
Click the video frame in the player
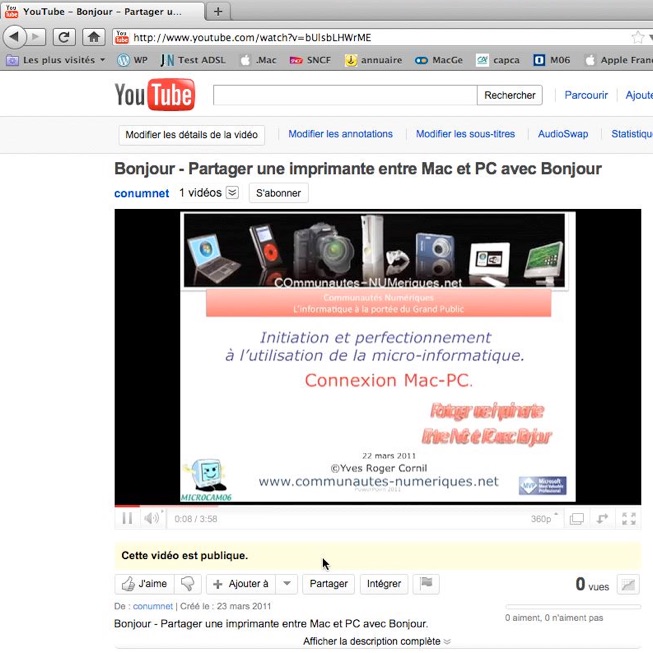click(x=378, y=356)
